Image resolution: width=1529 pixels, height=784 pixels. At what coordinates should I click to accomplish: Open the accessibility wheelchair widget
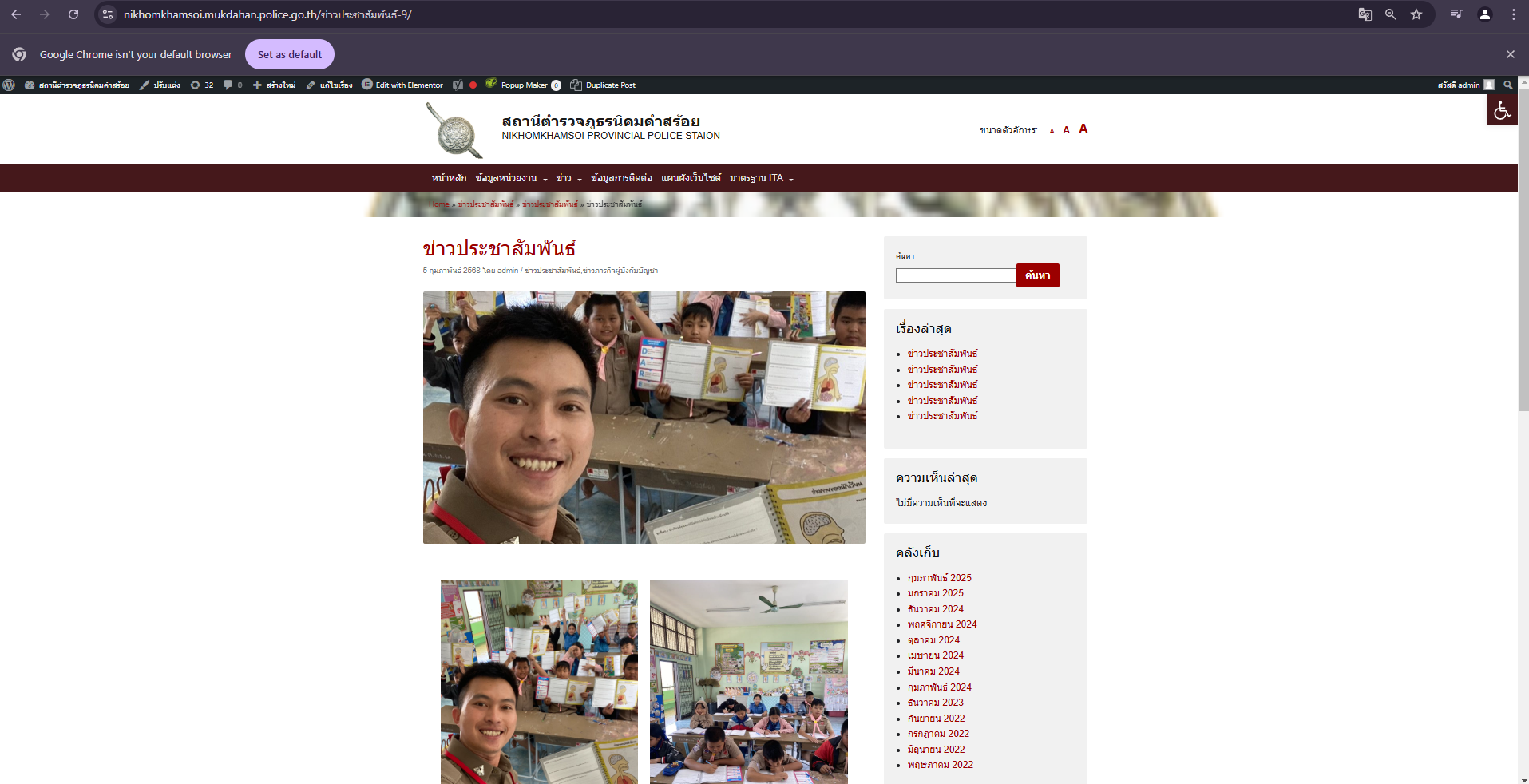pyautogui.click(x=1501, y=110)
